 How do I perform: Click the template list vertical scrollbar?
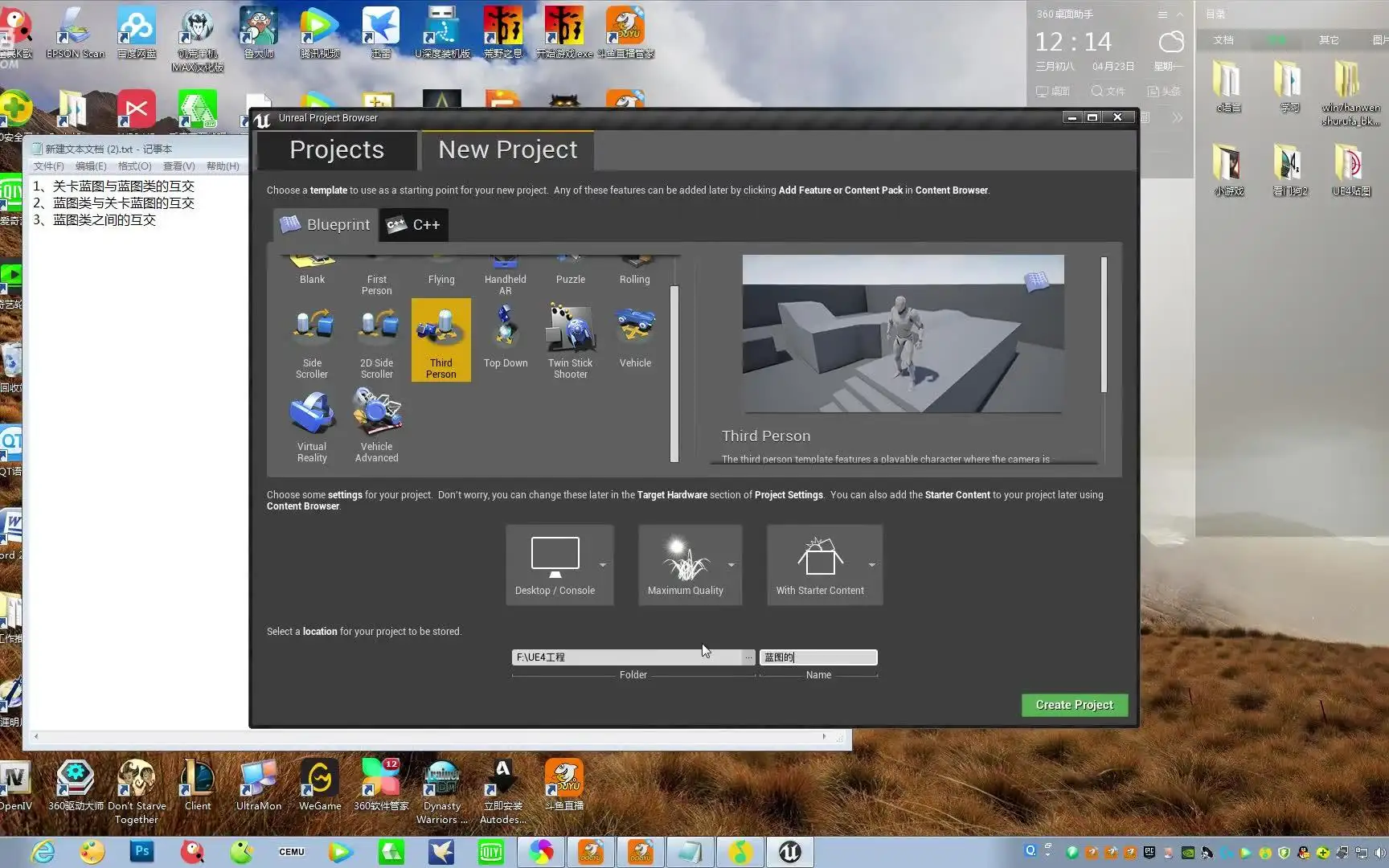674,374
